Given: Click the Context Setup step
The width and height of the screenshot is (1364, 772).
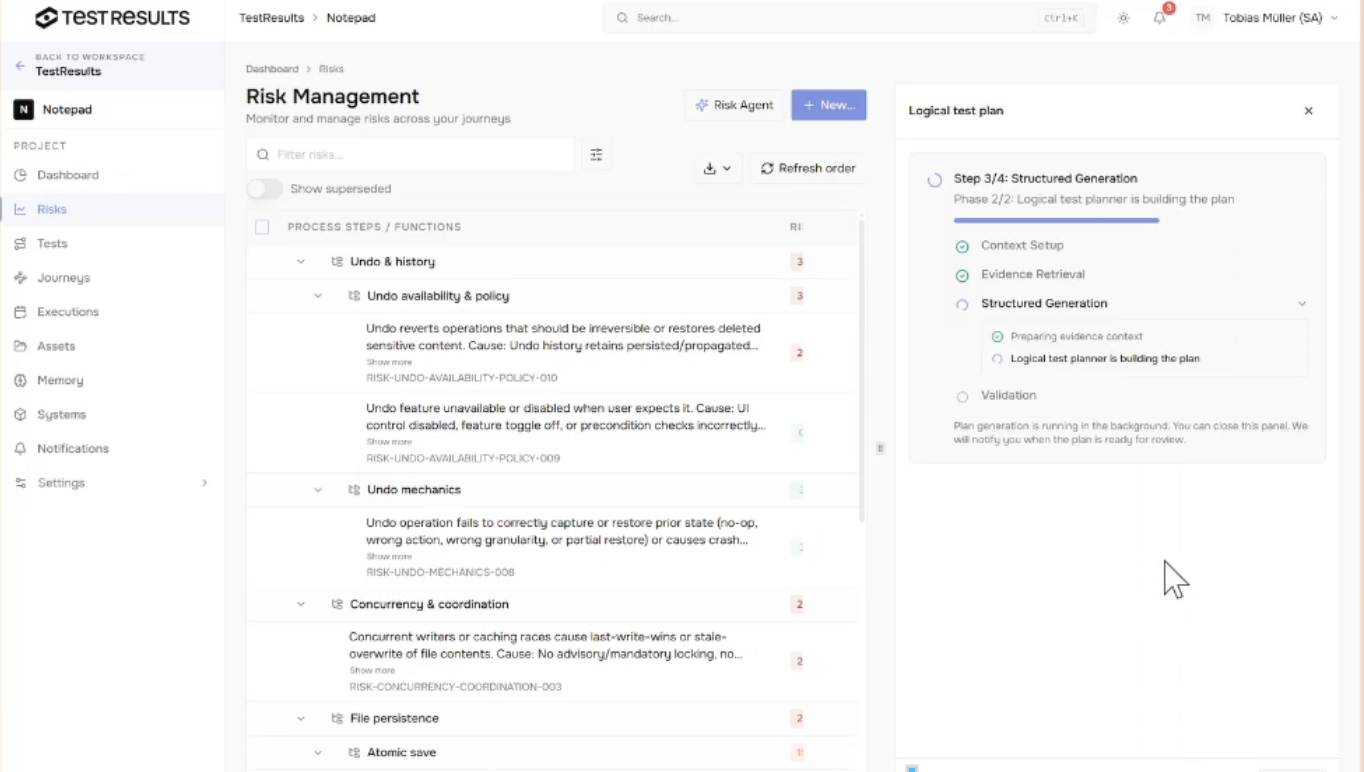Looking at the screenshot, I should tap(1022, 245).
